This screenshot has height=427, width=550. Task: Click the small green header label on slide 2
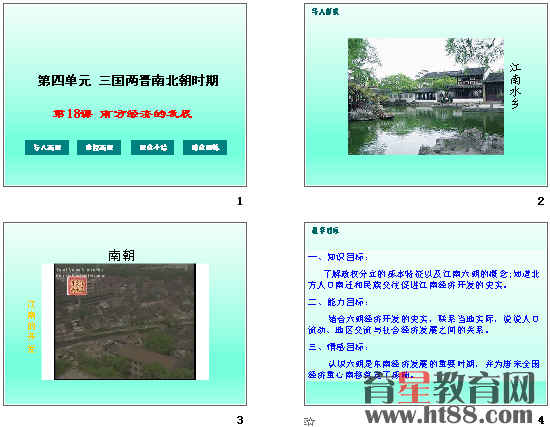325,12
